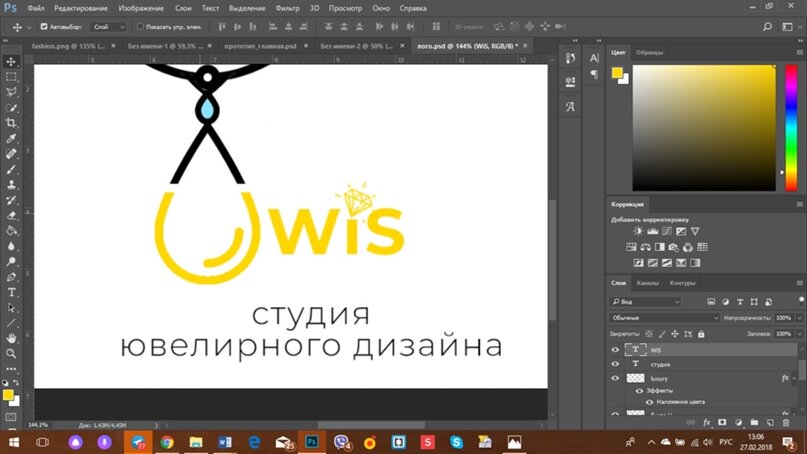Open Word from the taskbar
Image resolution: width=807 pixels, height=454 pixels.
pos(224,442)
